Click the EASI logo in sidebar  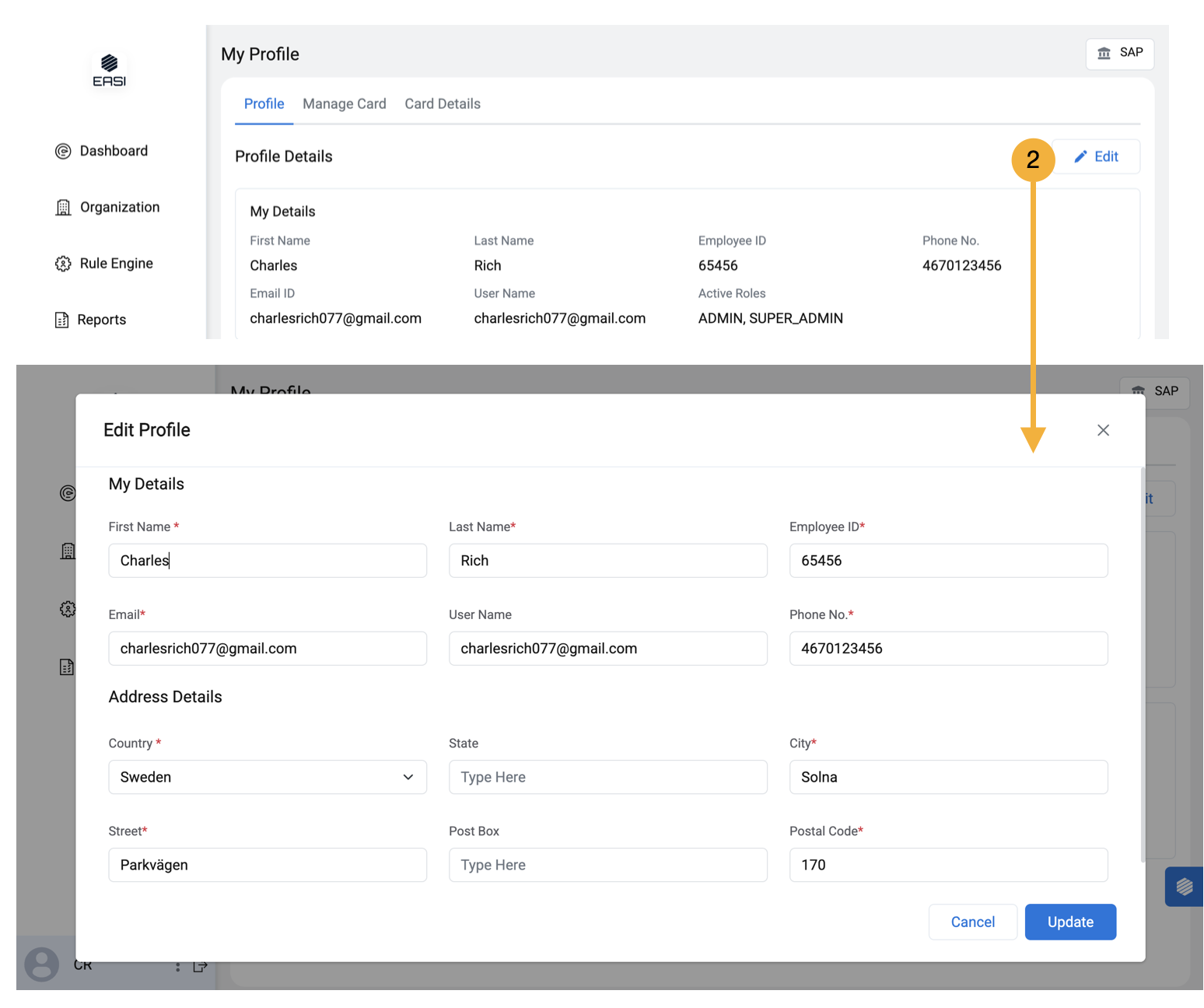point(109,70)
